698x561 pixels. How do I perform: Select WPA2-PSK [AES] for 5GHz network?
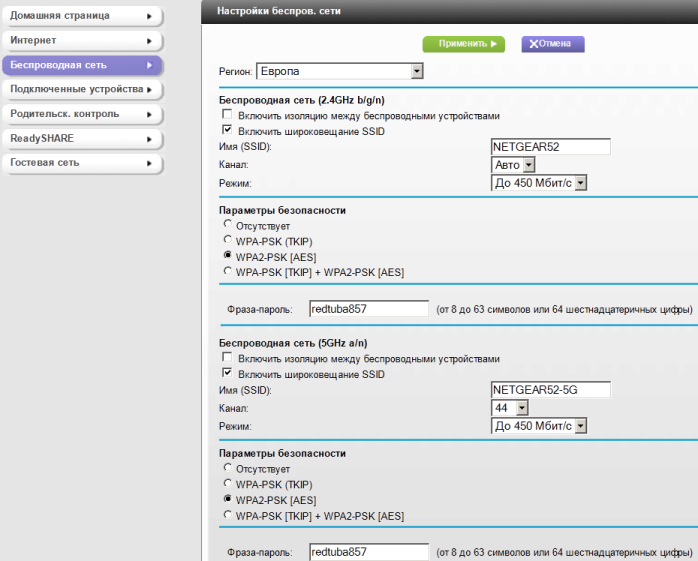tap(227, 499)
